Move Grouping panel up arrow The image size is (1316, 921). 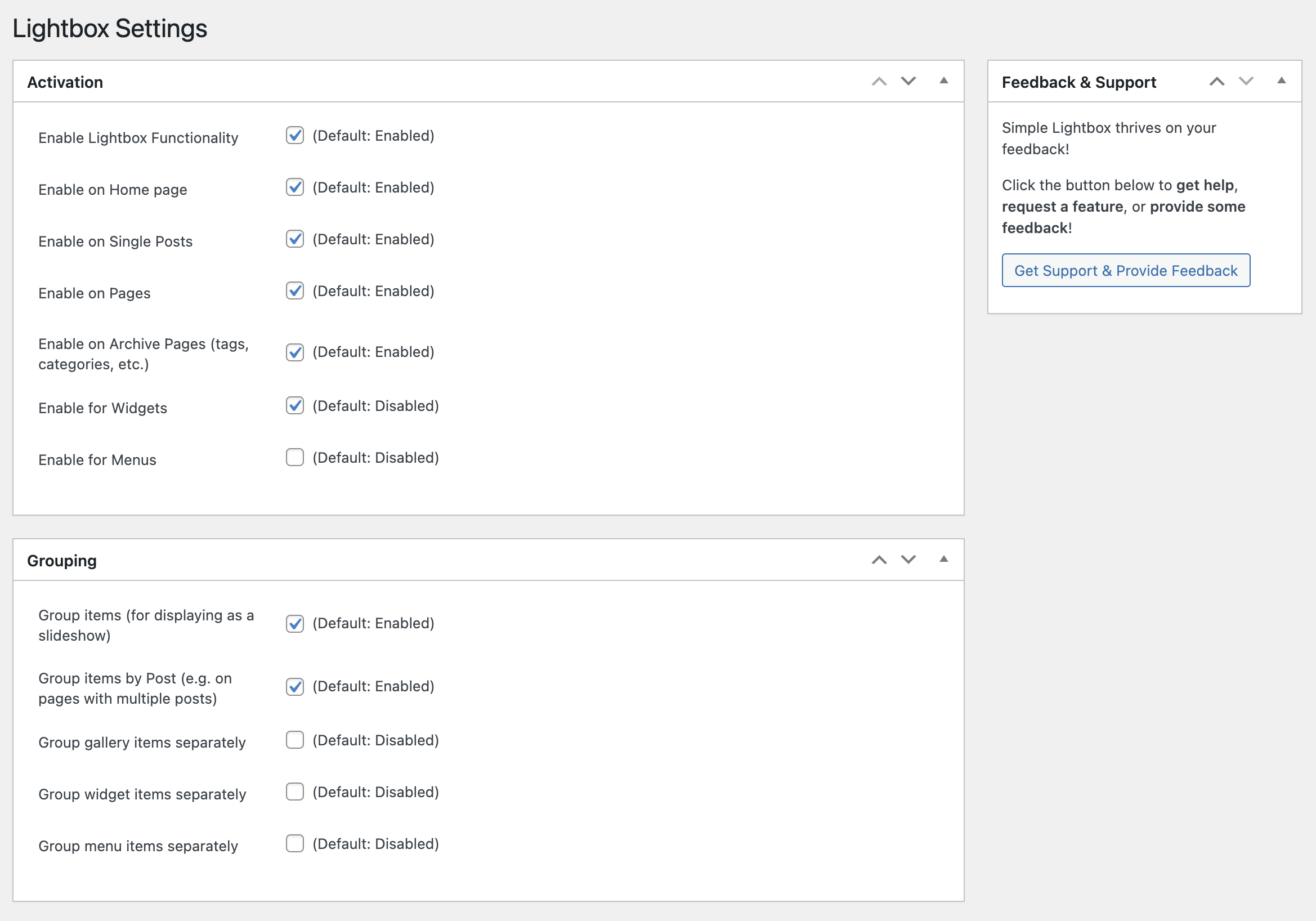(879, 560)
